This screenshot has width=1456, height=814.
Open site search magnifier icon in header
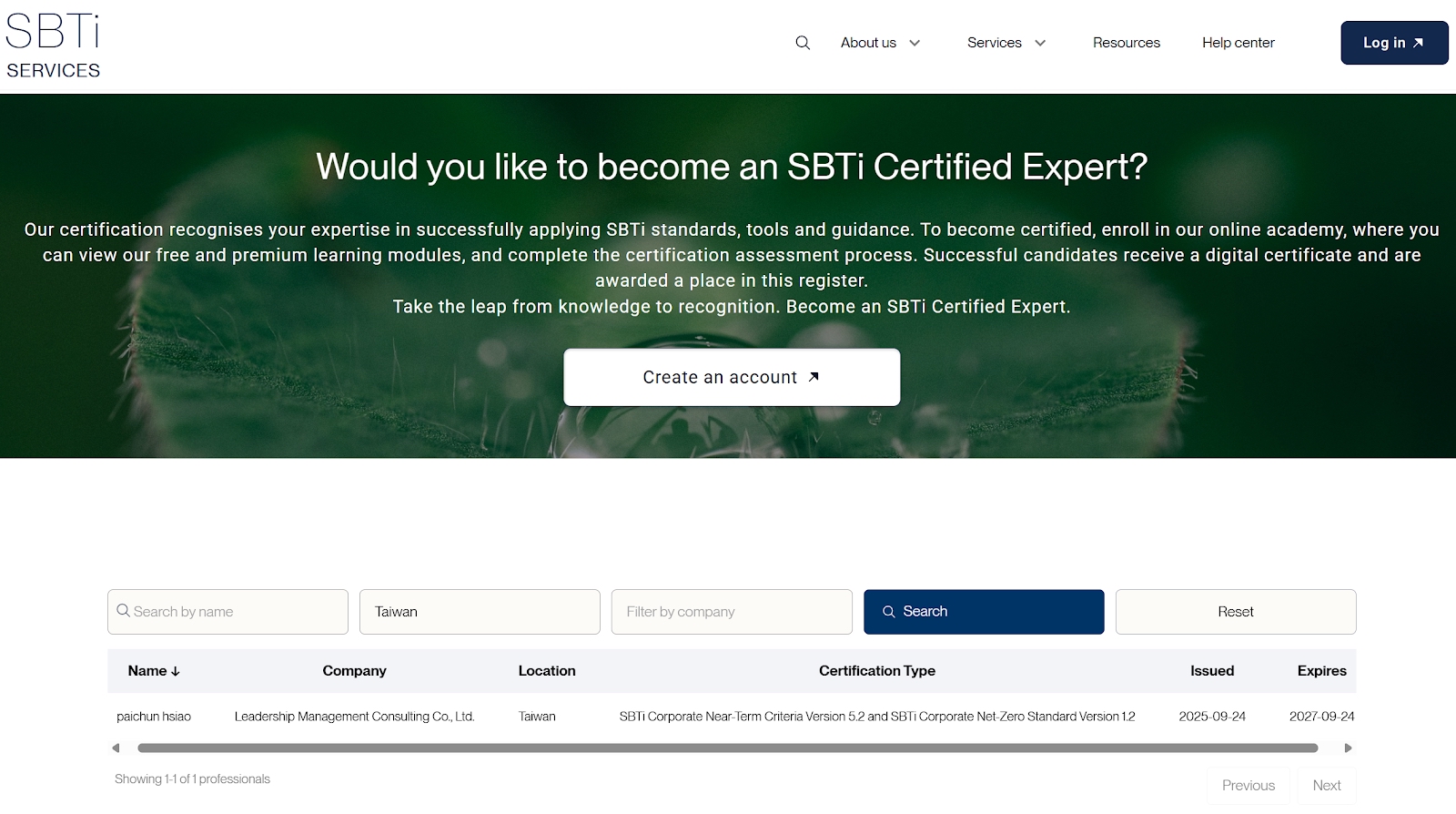803,43
